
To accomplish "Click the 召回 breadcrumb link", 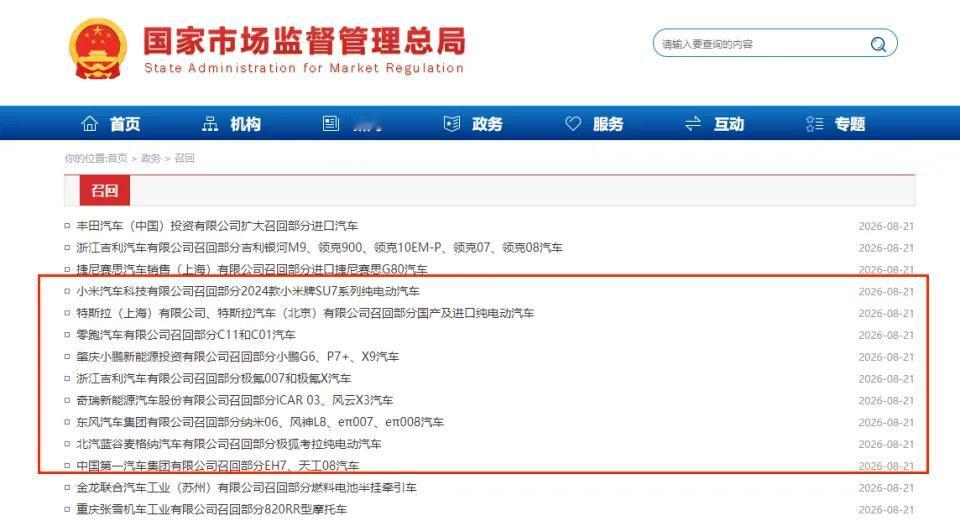I will click(x=184, y=158).
